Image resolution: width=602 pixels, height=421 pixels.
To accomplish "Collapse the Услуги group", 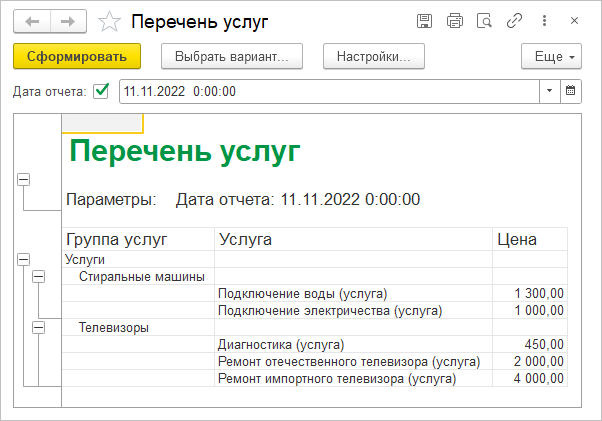I will (x=23, y=259).
